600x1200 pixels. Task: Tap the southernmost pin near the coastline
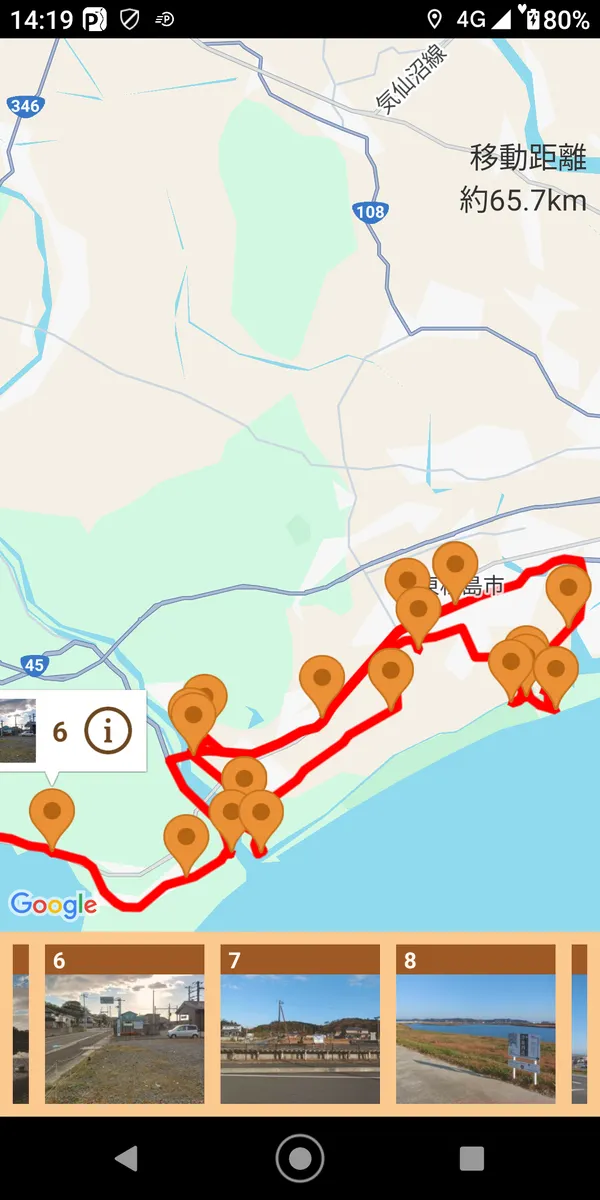click(x=186, y=845)
